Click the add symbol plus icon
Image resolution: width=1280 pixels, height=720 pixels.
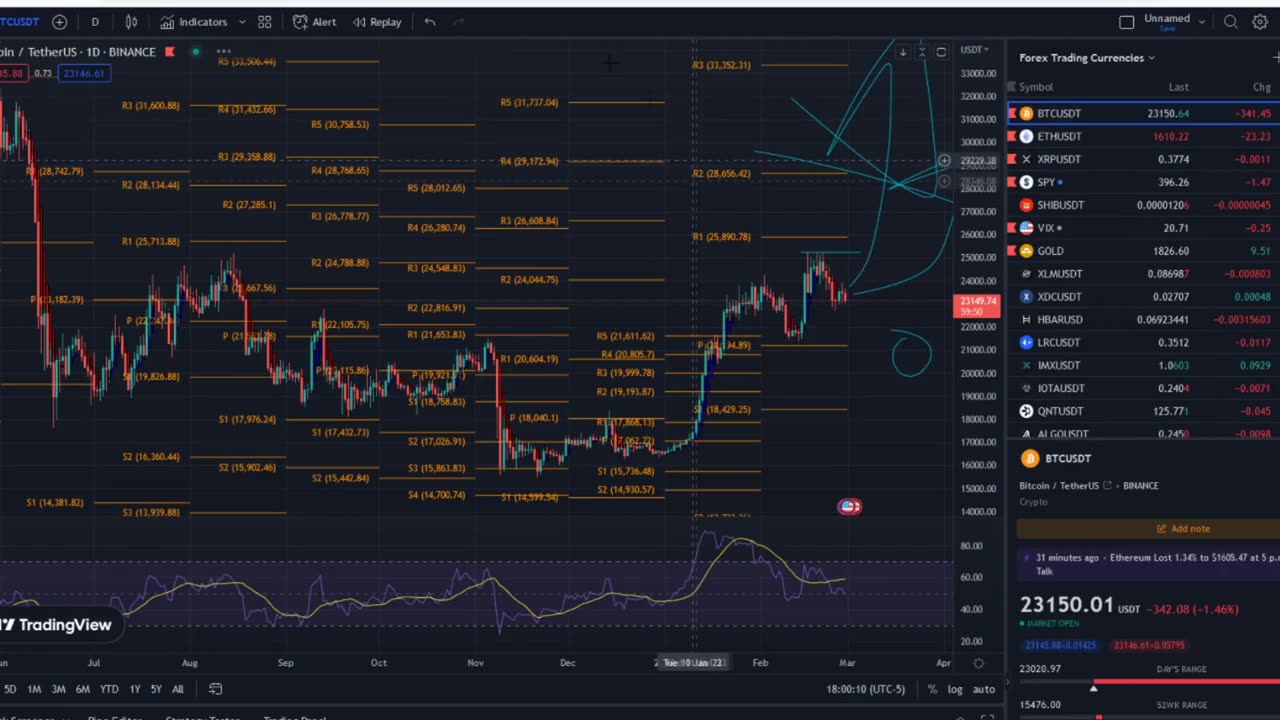60,22
